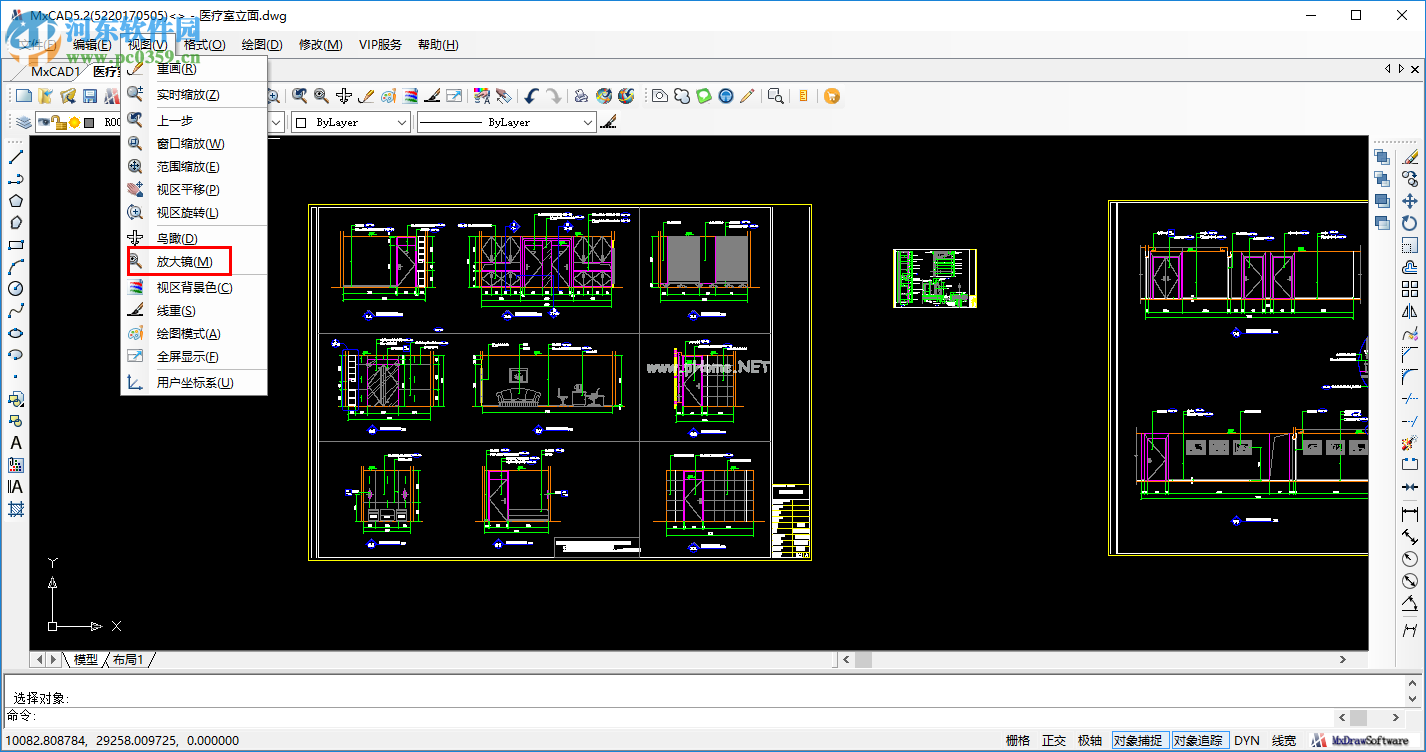The width and height of the screenshot is (1426, 752).
Task: Select the Ellipse draw tool
Action: pyautogui.click(x=16, y=332)
